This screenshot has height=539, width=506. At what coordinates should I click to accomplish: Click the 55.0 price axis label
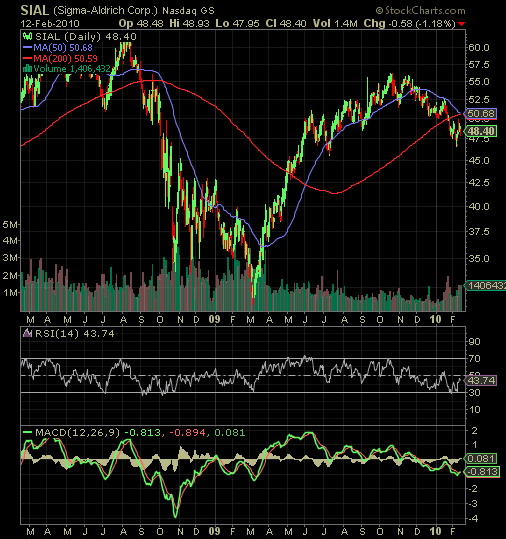pyautogui.click(x=479, y=82)
